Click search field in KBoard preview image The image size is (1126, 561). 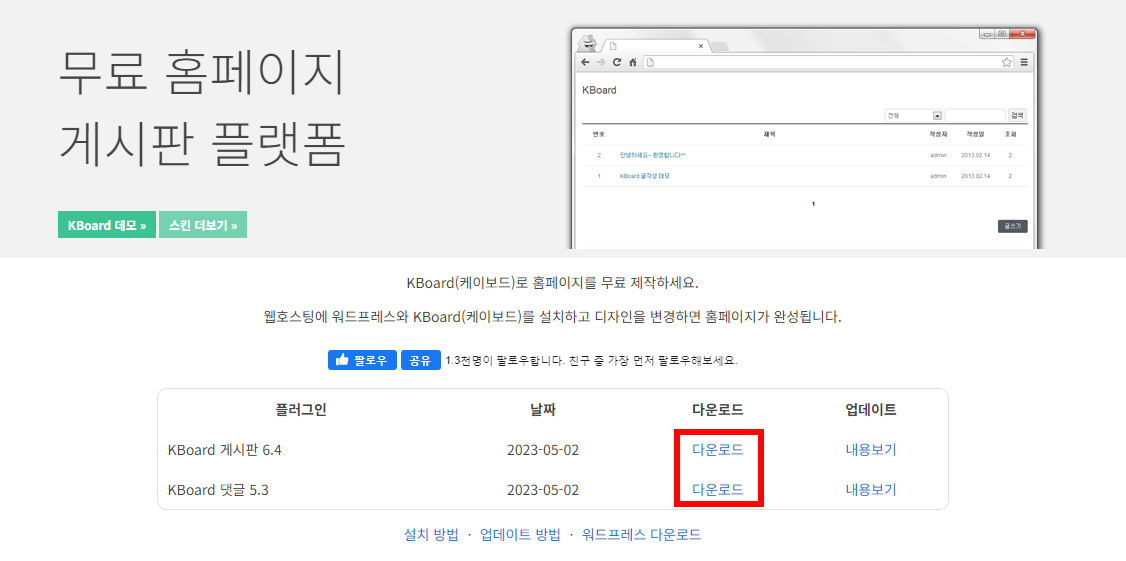point(974,116)
